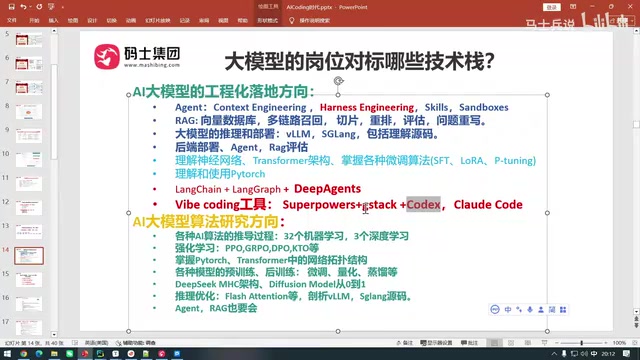Toggle punctuation mode on the IME toolbar

tap(519, 310)
